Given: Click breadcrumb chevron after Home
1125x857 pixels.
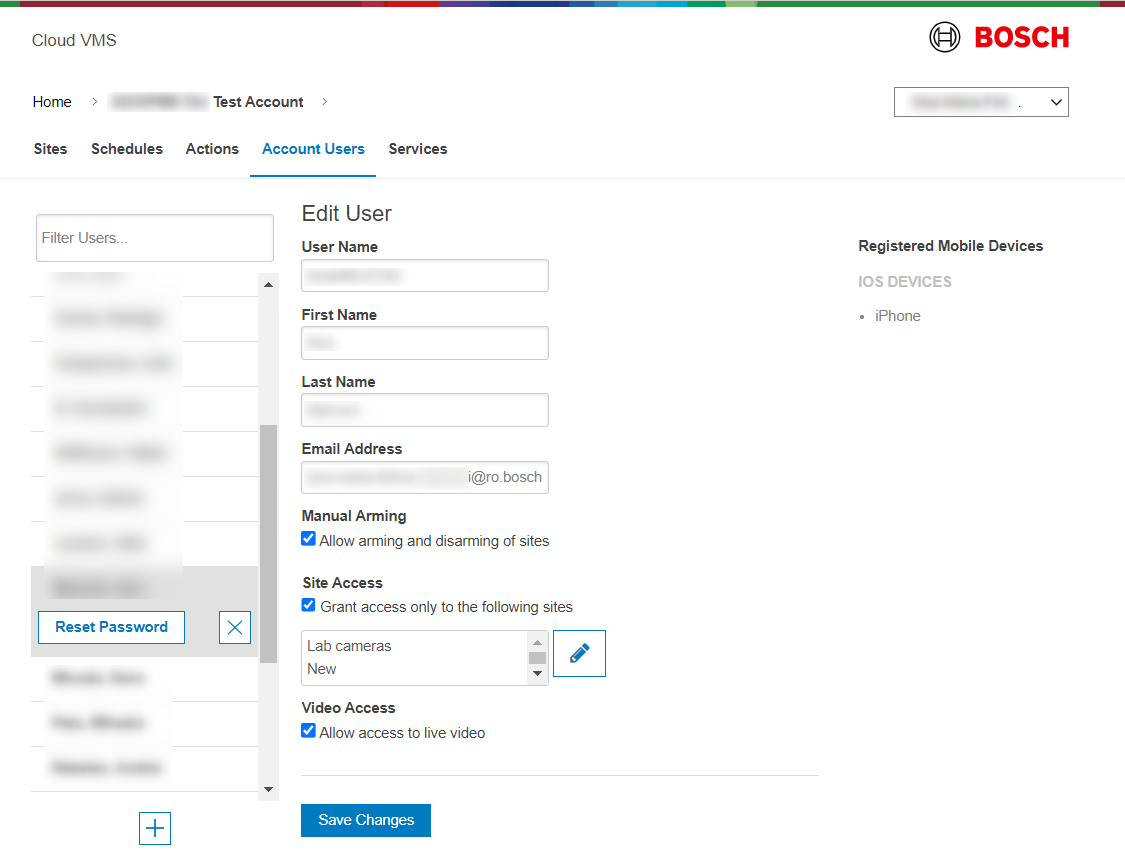Looking at the screenshot, I should tap(95, 101).
